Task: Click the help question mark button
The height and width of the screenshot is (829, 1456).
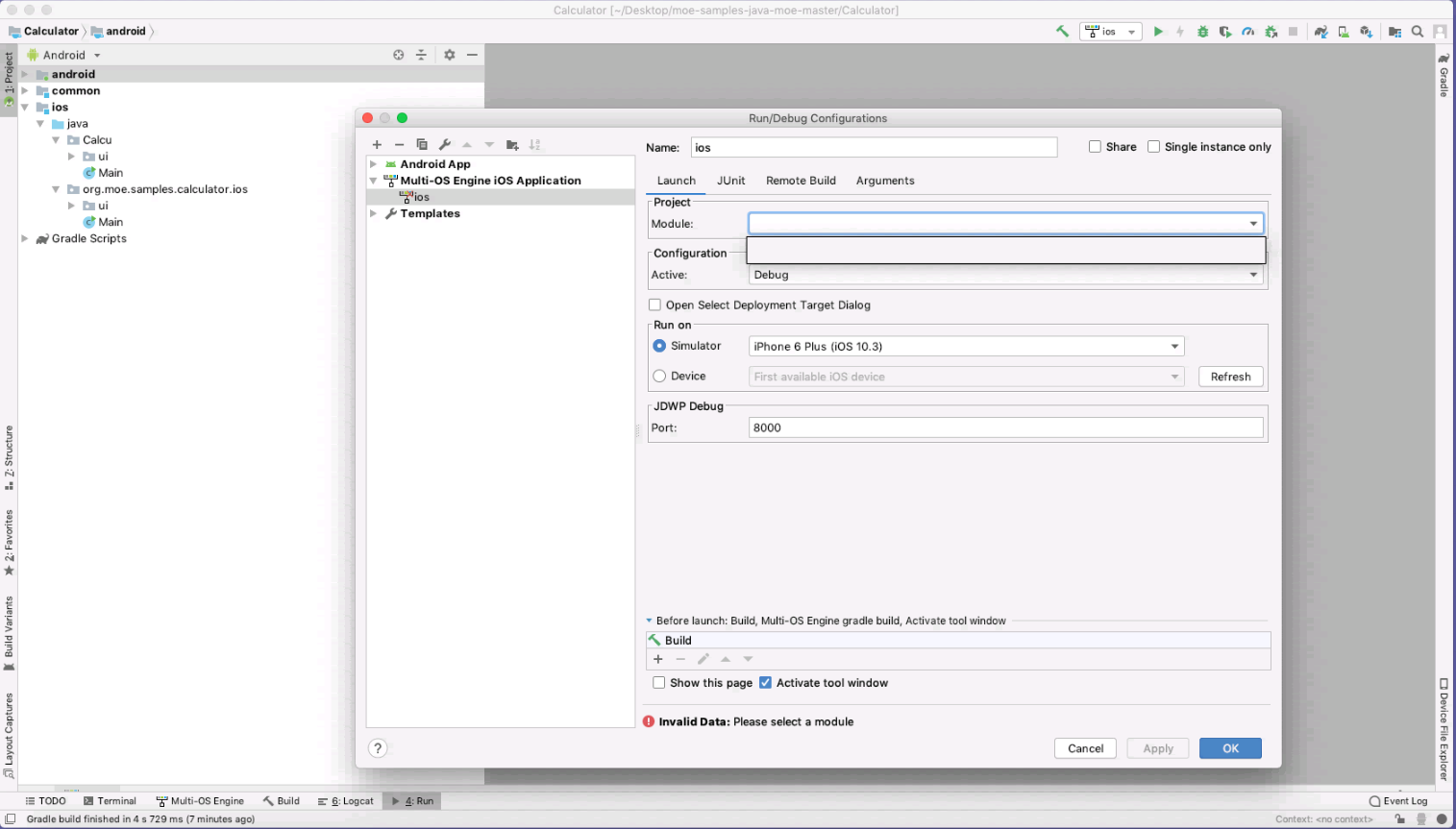Action: (378, 748)
